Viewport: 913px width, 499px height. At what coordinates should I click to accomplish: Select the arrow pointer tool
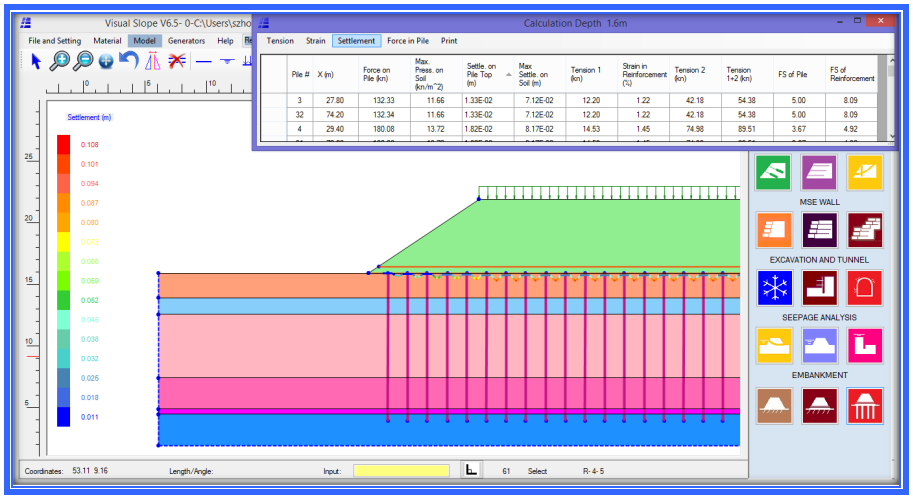36,61
